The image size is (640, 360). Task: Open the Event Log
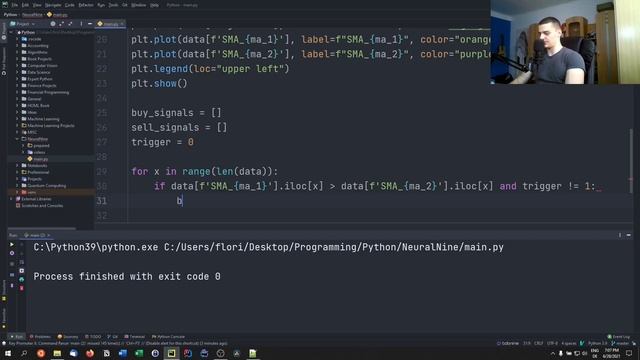pyautogui.click(x=618, y=337)
